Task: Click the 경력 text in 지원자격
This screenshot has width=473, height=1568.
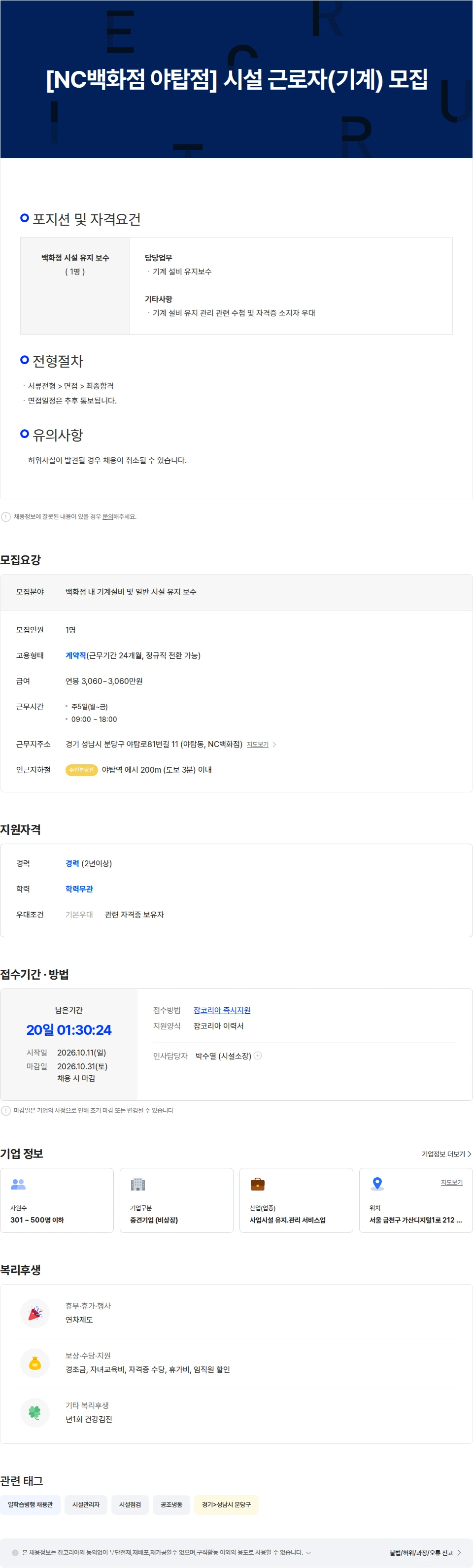Action: coord(72,864)
